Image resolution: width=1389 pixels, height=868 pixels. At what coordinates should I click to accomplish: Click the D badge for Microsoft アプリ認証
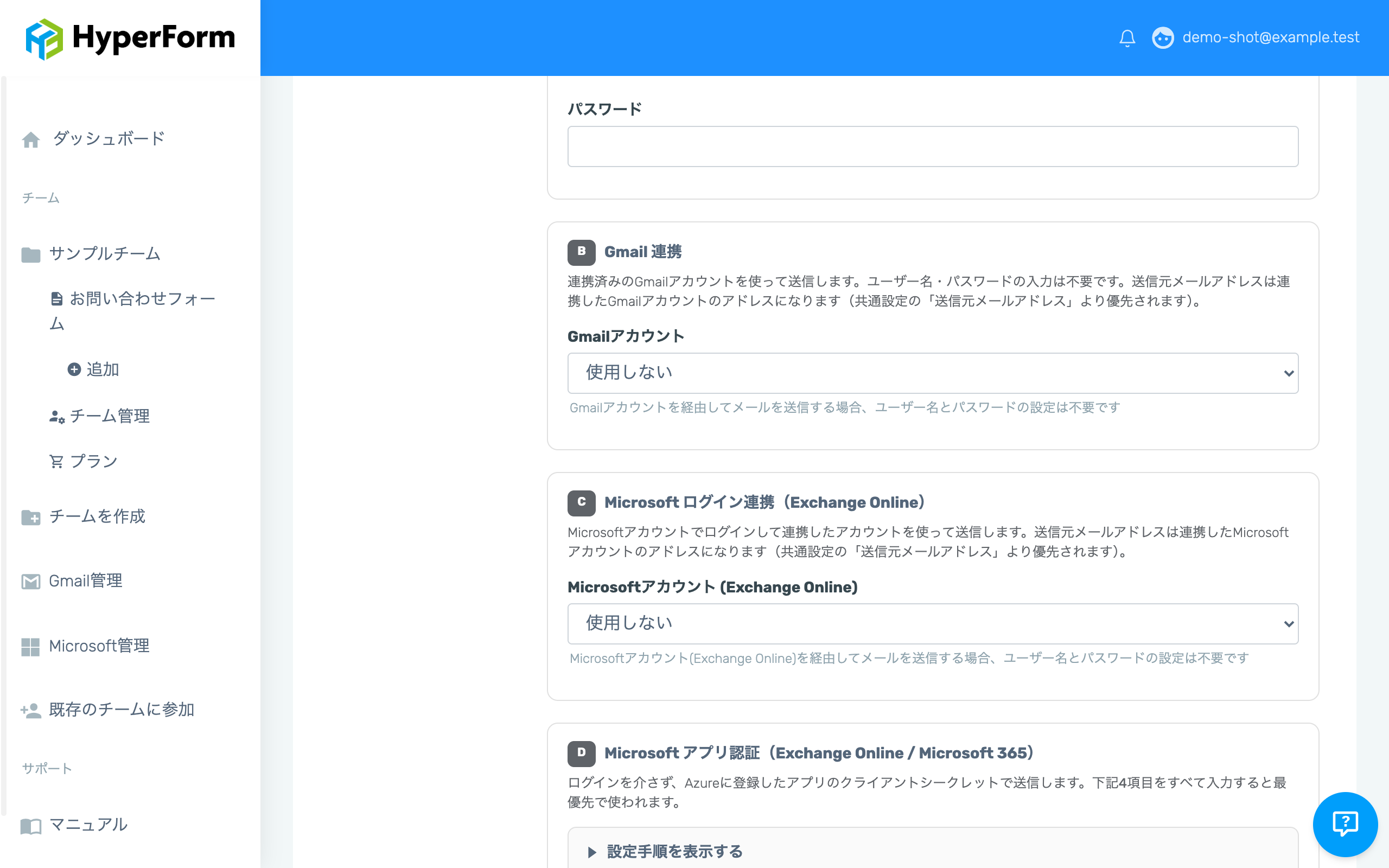pos(582,753)
